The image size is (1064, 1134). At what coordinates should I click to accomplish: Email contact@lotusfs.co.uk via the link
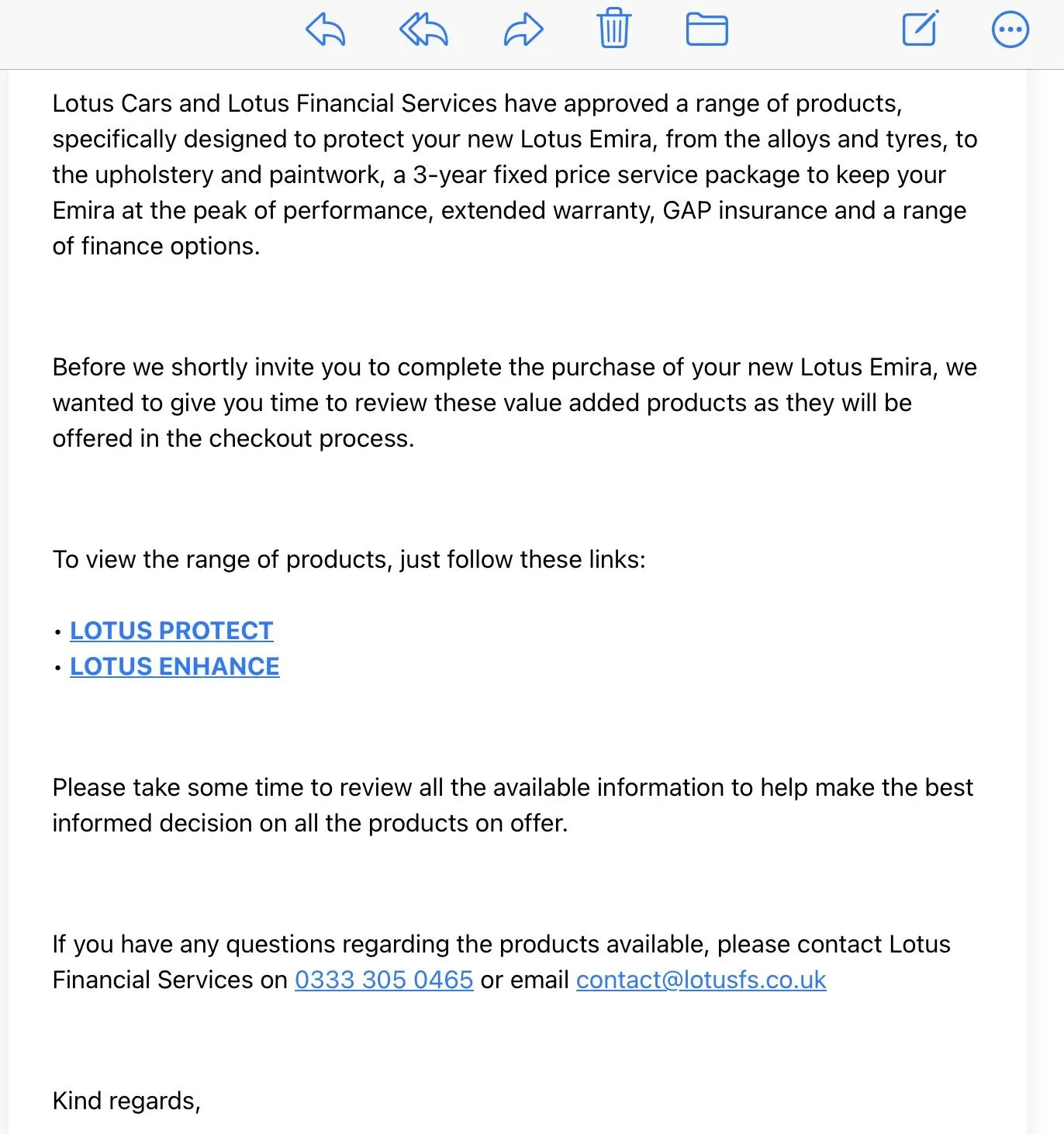point(701,980)
